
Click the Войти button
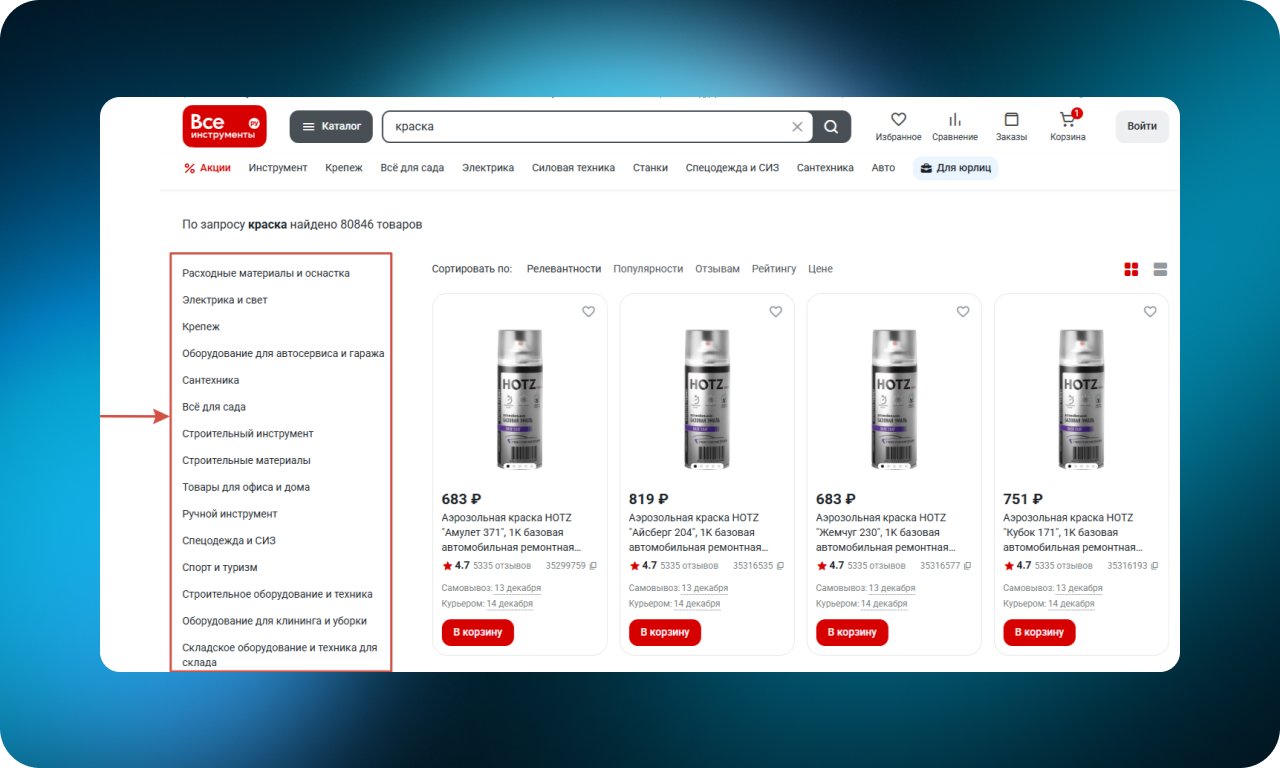click(1142, 126)
